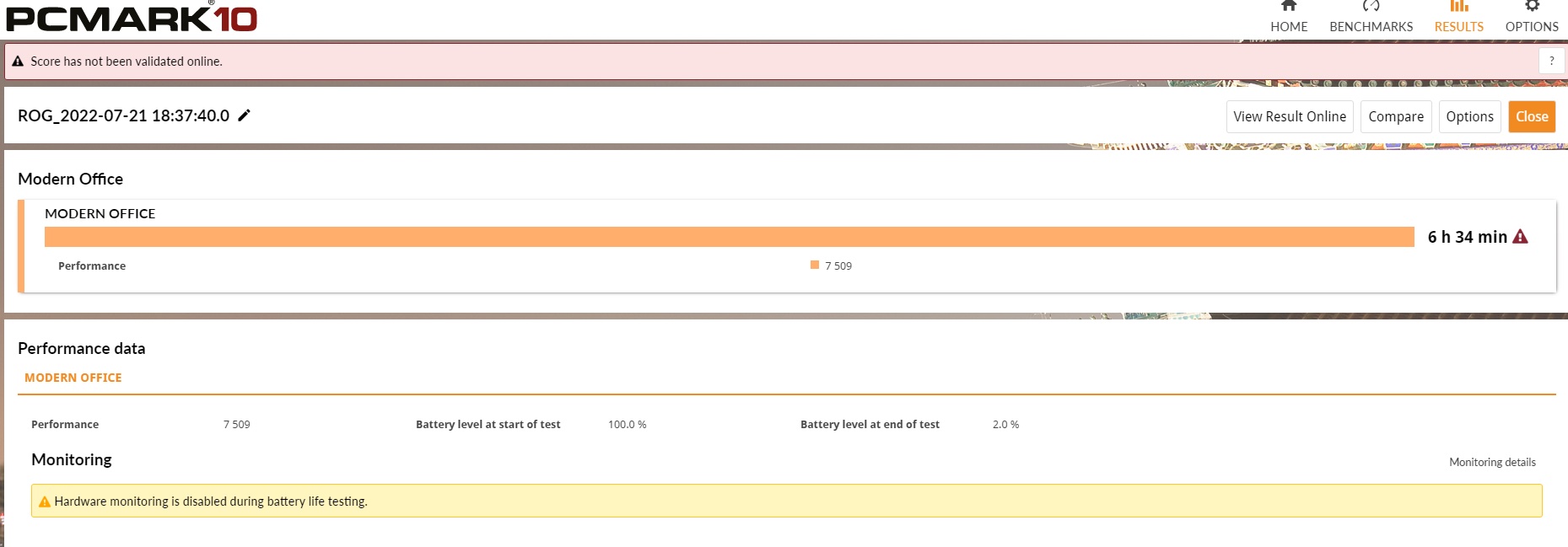Click the BENCHMARKS menu label
The height and width of the screenshot is (547, 1568).
1371,27
